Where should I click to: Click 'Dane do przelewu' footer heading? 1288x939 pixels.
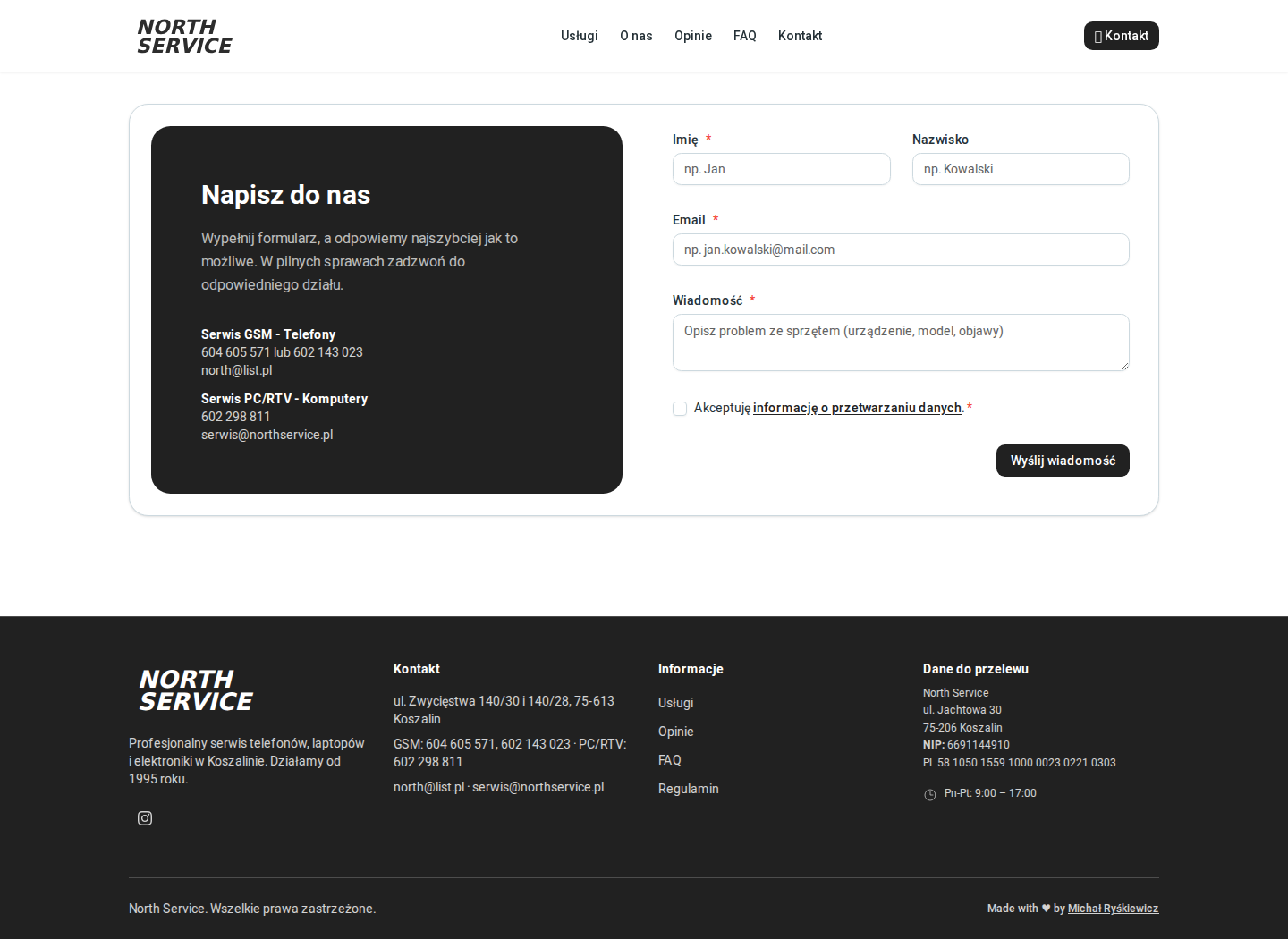pos(976,669)
